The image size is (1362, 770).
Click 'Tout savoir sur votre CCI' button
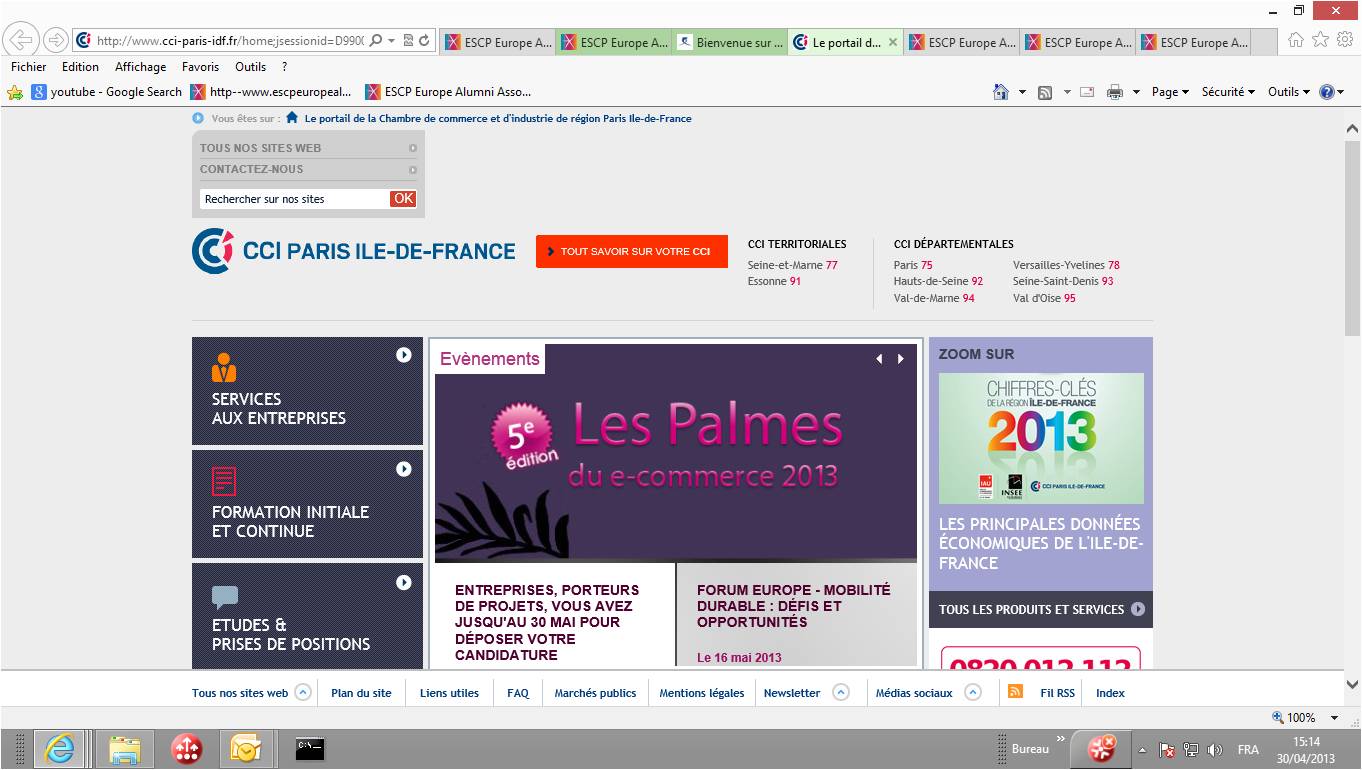point(631,252)
